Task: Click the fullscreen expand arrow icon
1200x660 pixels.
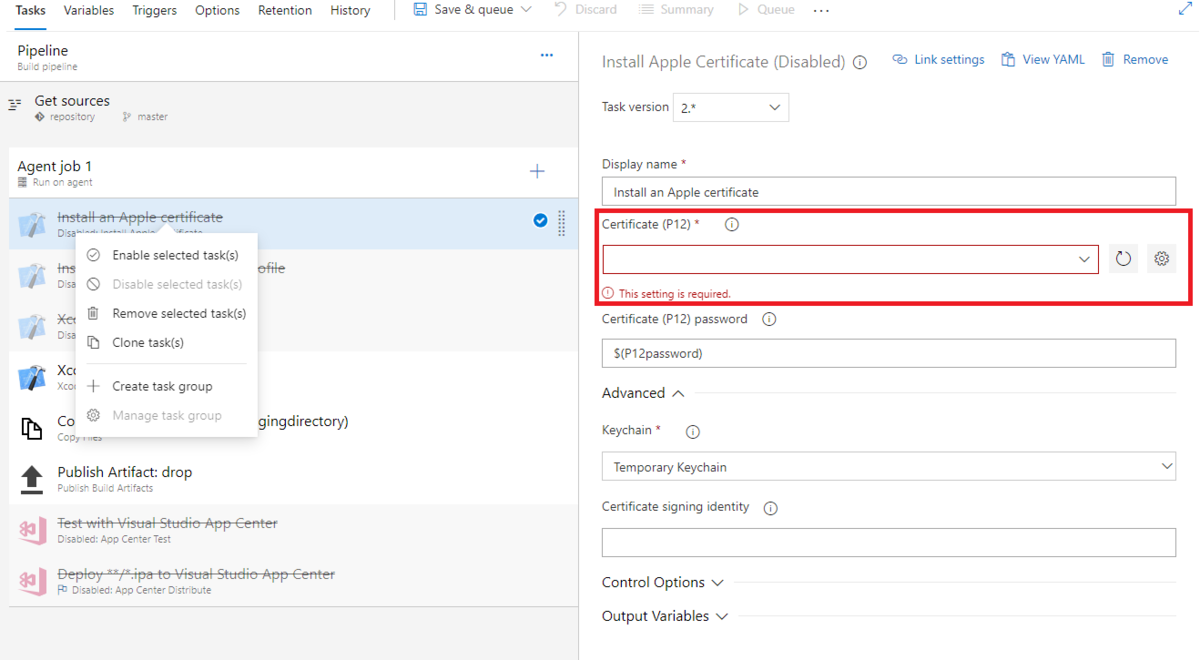Action: point(1185,10)
